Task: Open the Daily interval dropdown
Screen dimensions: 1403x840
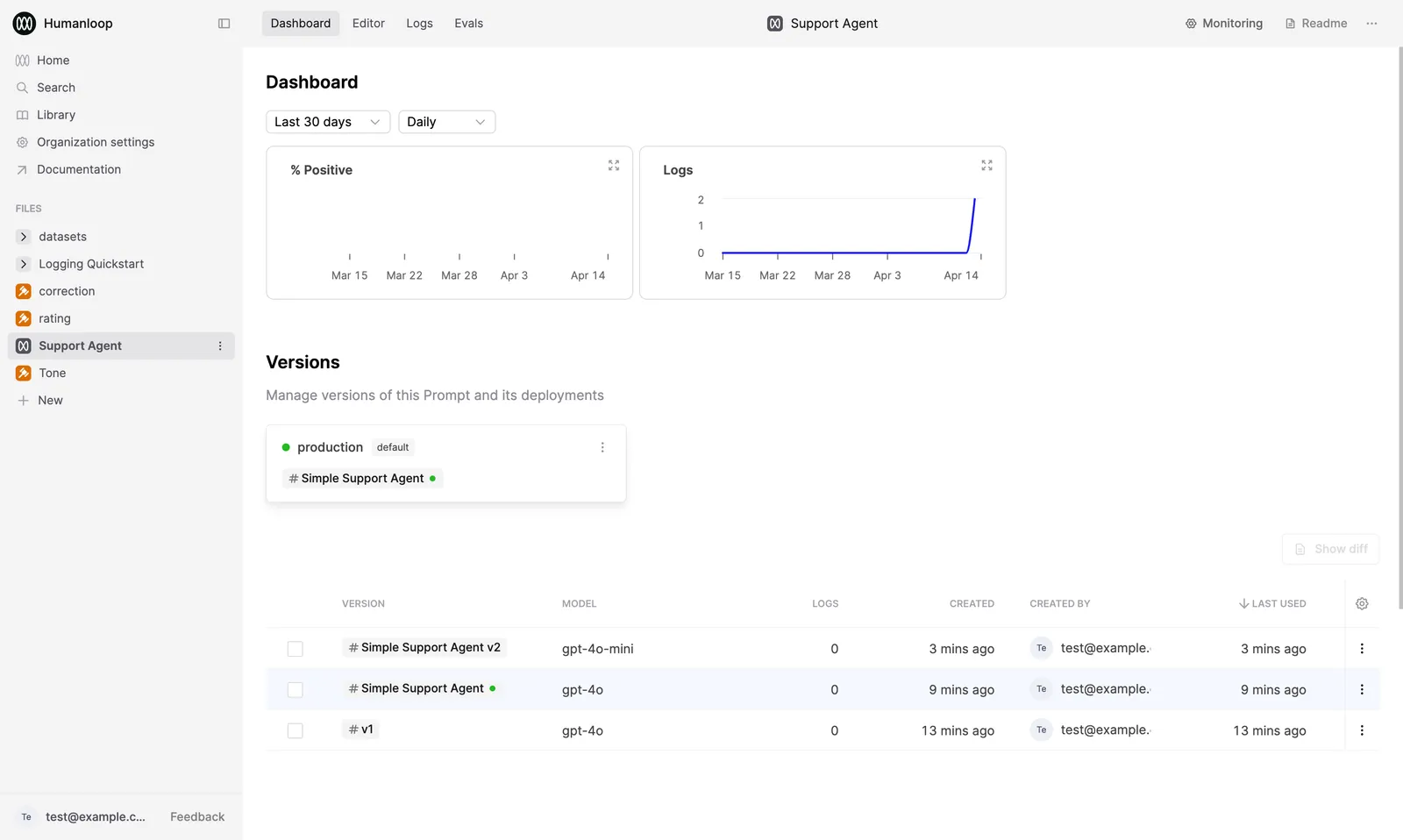Action: pyautogui.click(x=447, y=122)
